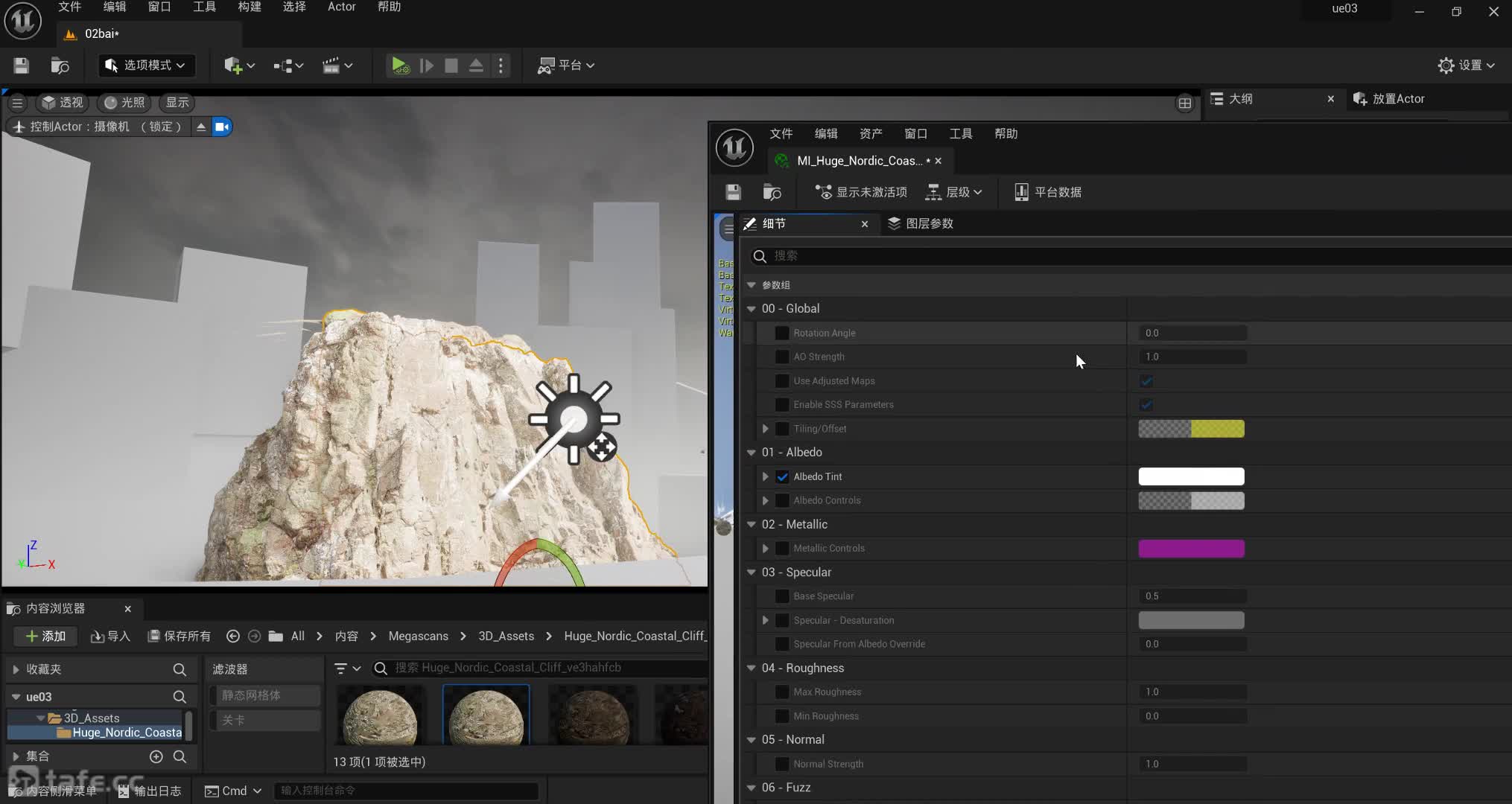This screenshot has height=804, width=1512.
Task: Click the 平台数据 platform stats button
Action: 1048,192
